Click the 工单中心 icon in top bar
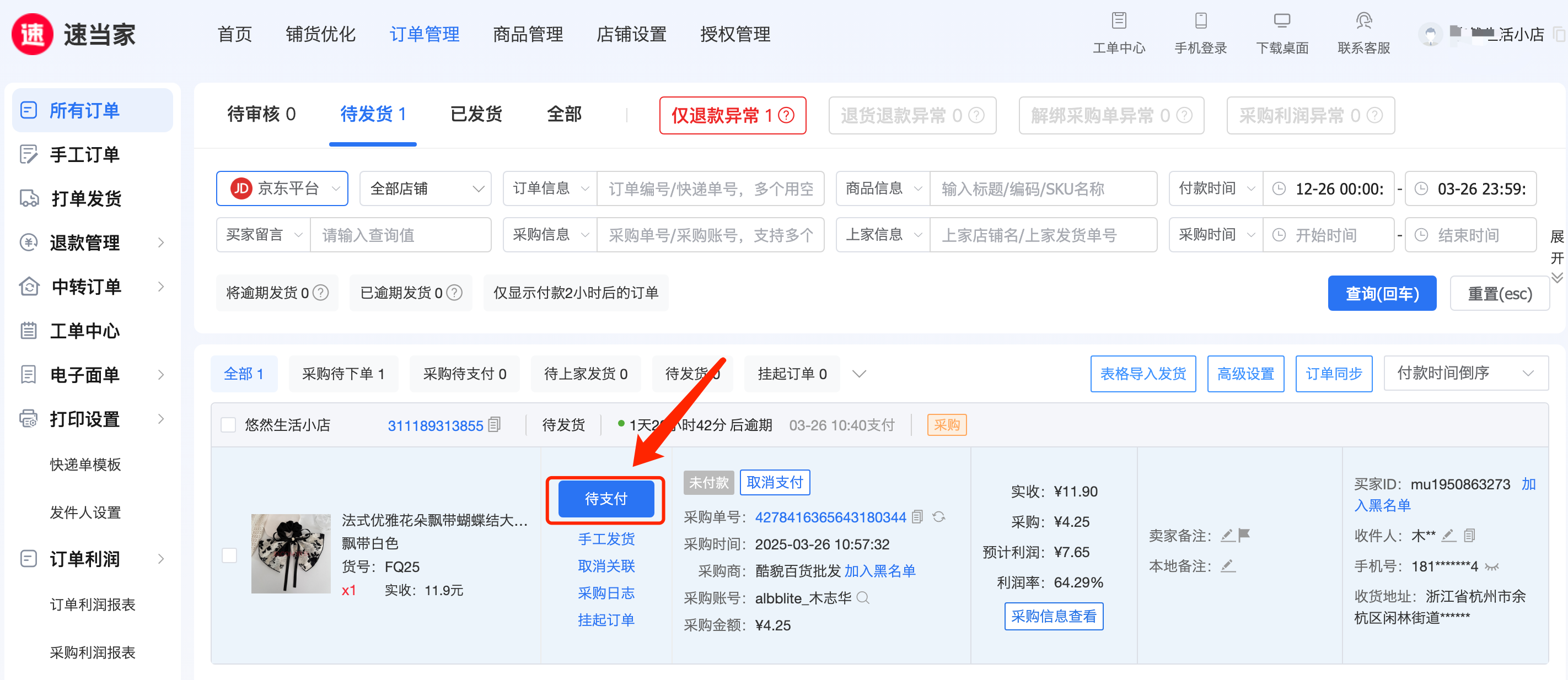Screen dimensions: 1568x680 pyautogui.click(x=1118, y=21)
